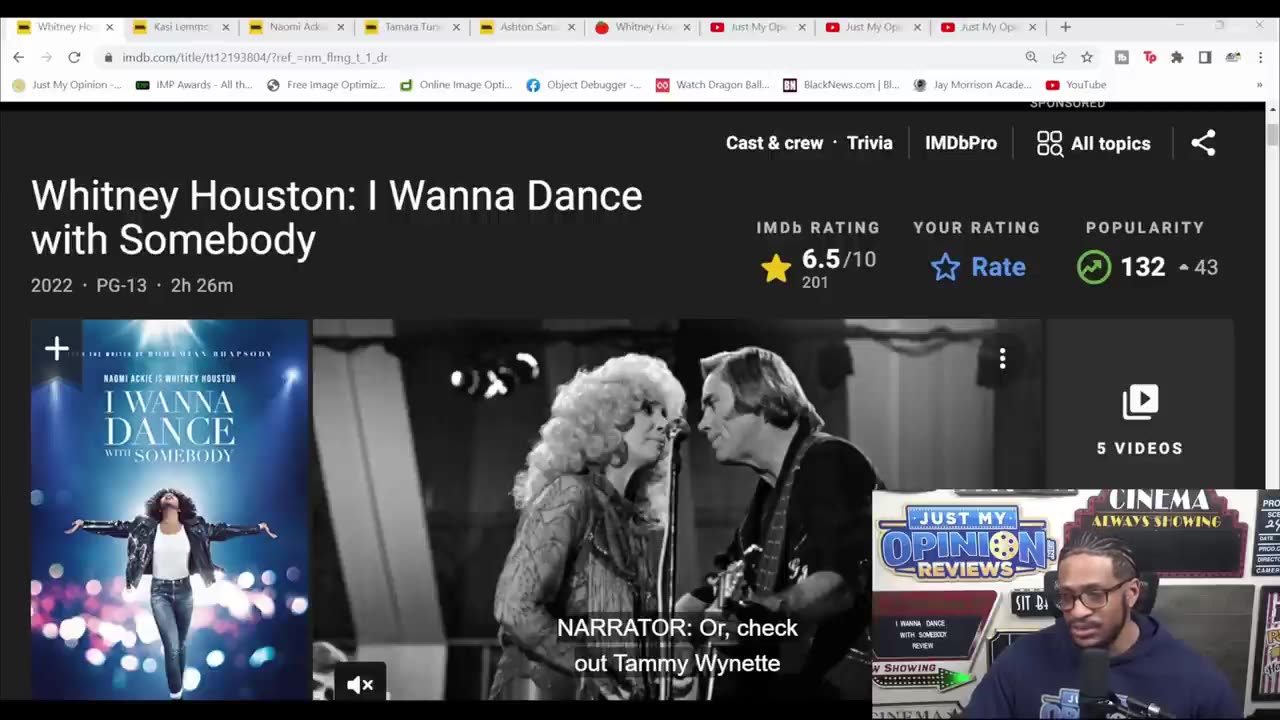This screenshot has height=720, width=1280.
Task: Open the PG-13 parental guide link
Action: point(121,285)
